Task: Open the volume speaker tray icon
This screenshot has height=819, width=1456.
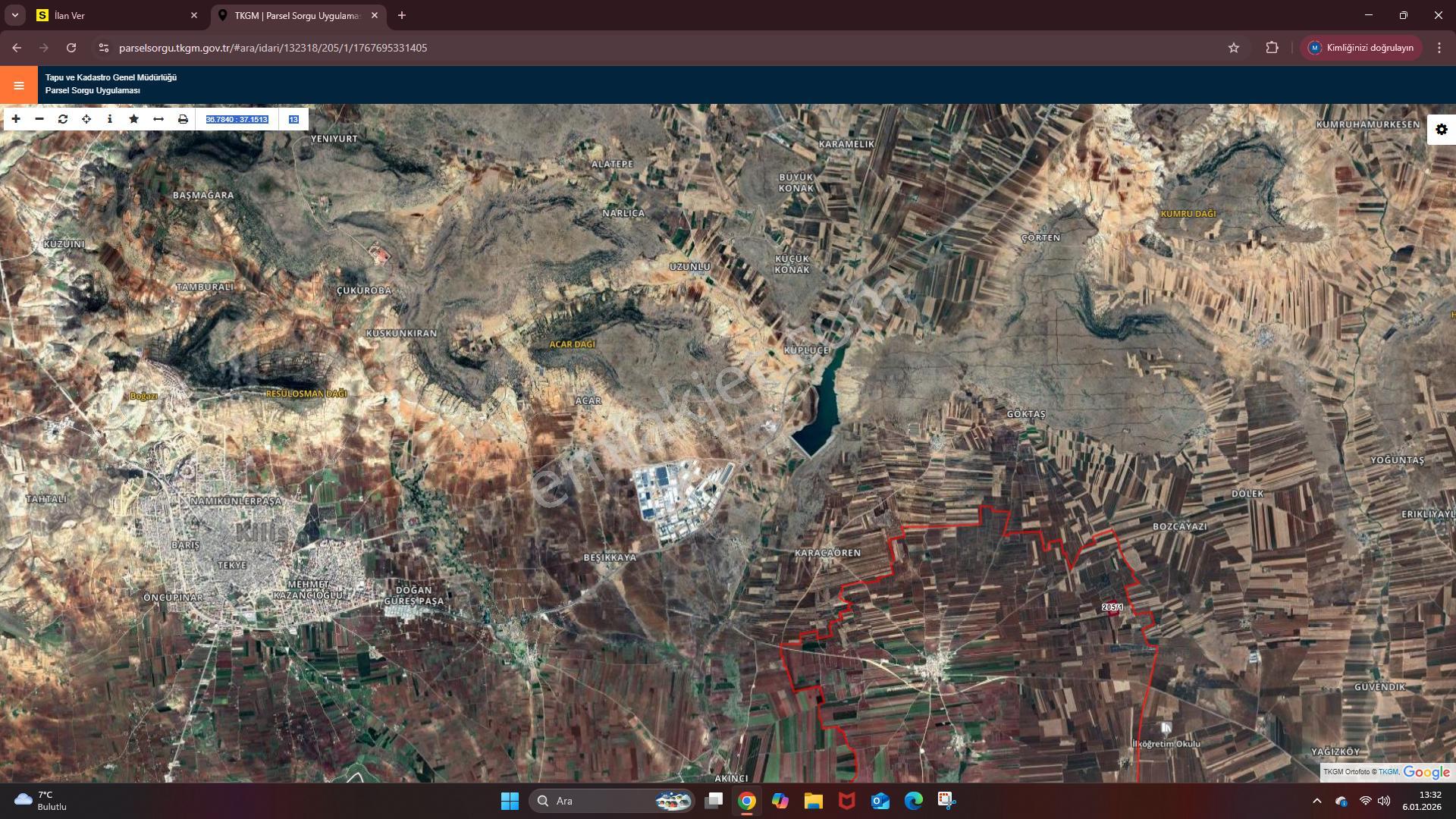Action: click(x=1384, y=801)
